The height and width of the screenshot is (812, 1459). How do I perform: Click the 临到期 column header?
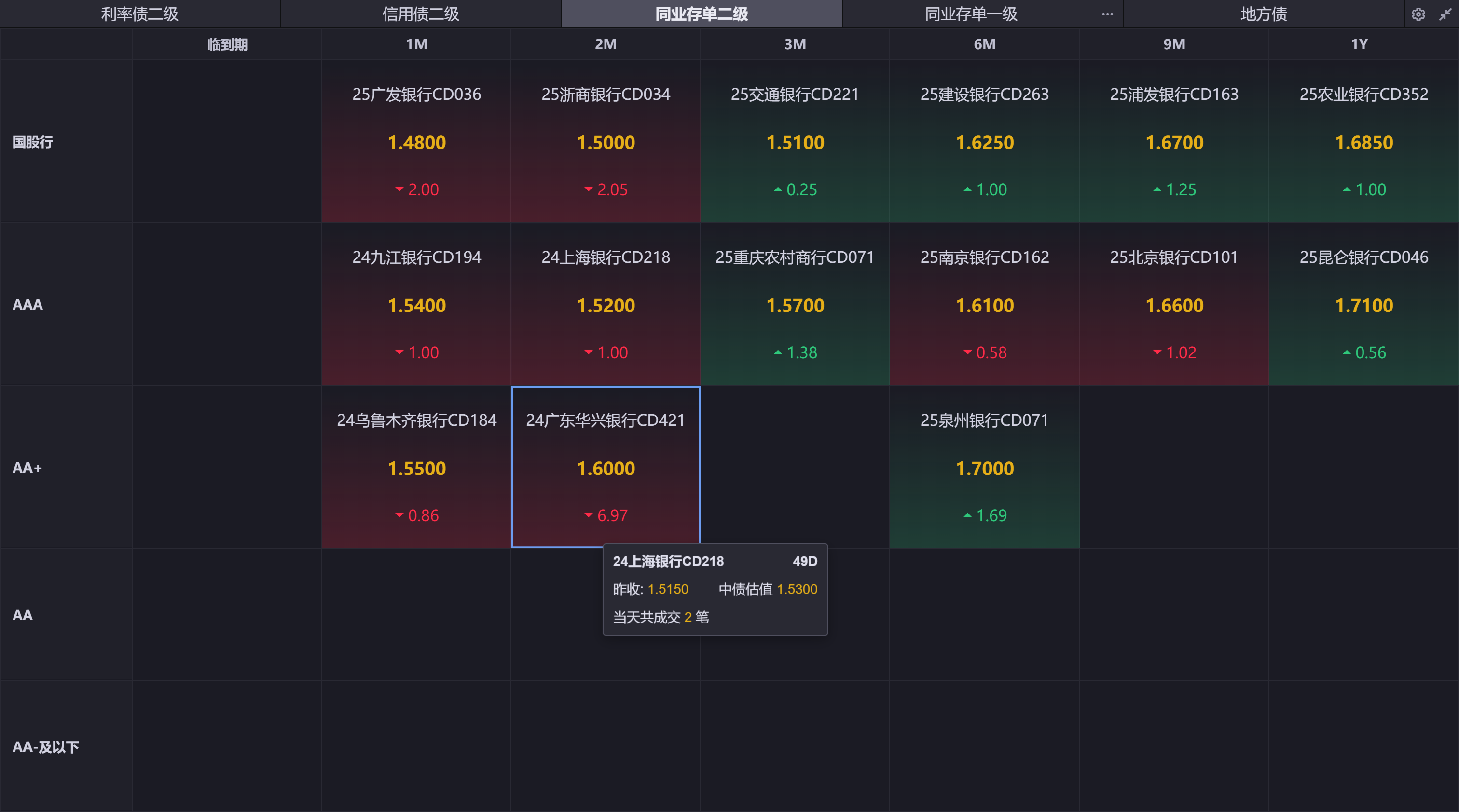[227, 44]
